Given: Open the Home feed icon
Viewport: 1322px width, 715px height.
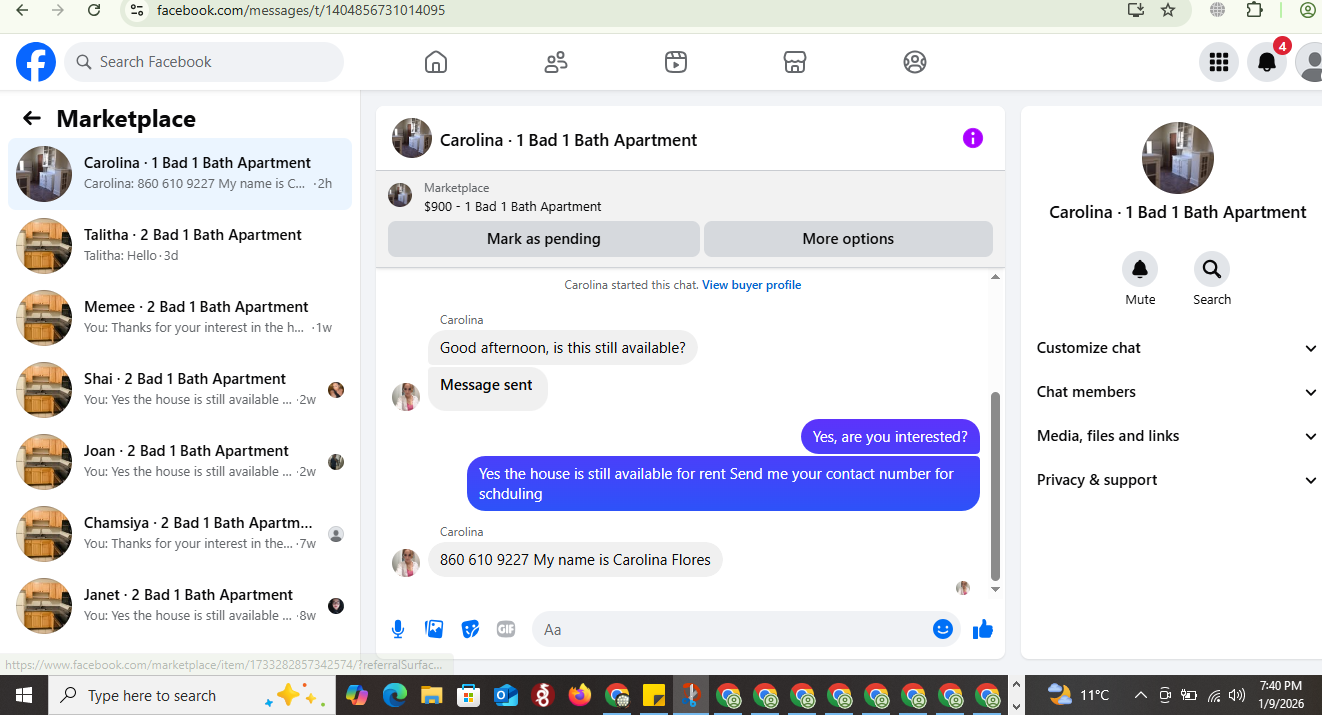Looking at the screenshot, I should coord(436,62).
